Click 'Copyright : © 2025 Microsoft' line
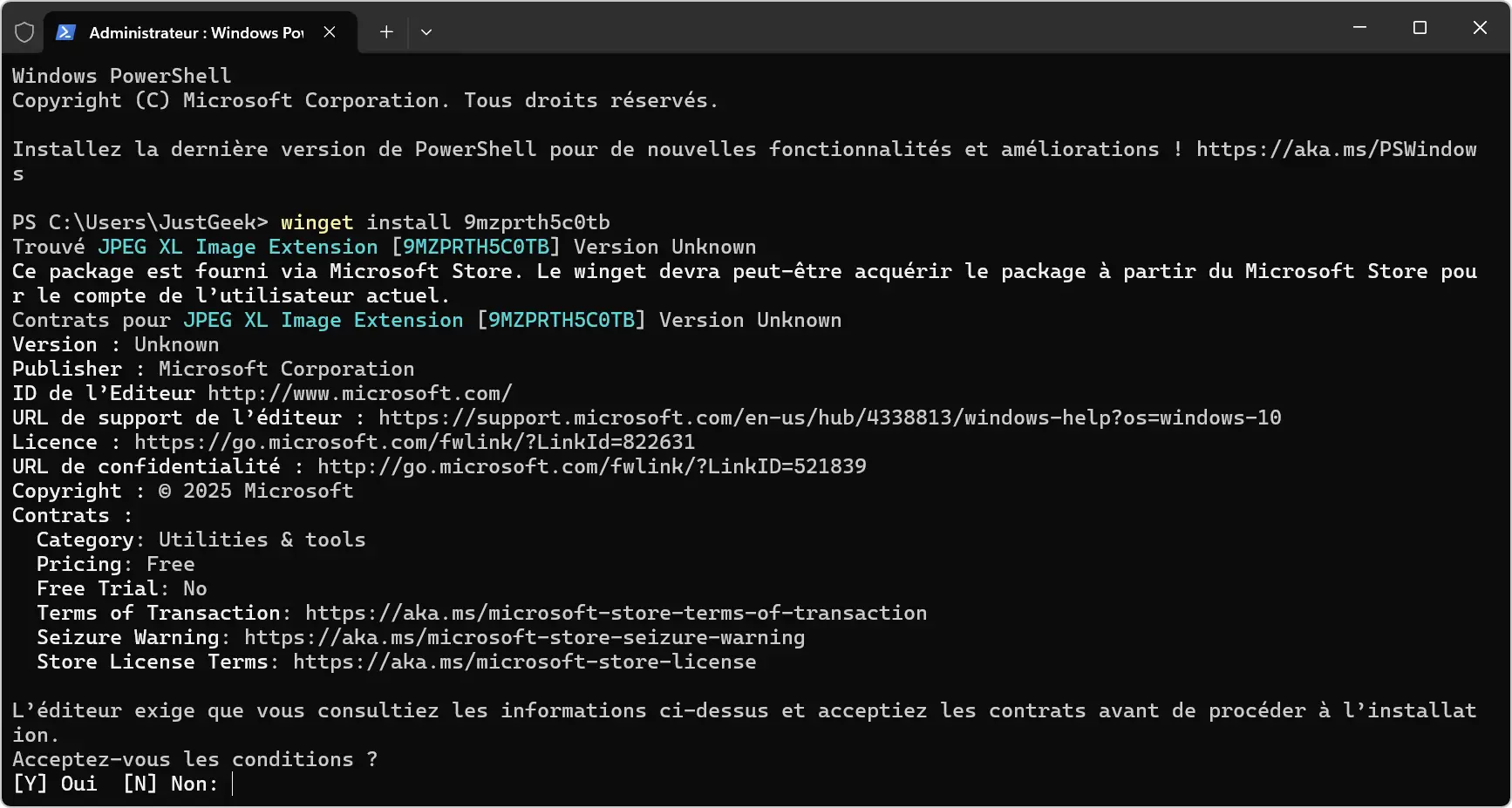 (183, 491)
